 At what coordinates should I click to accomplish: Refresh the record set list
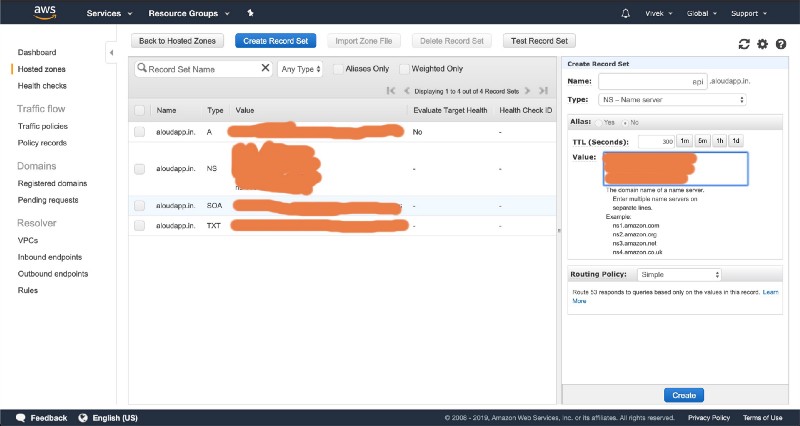coord(744,44)
